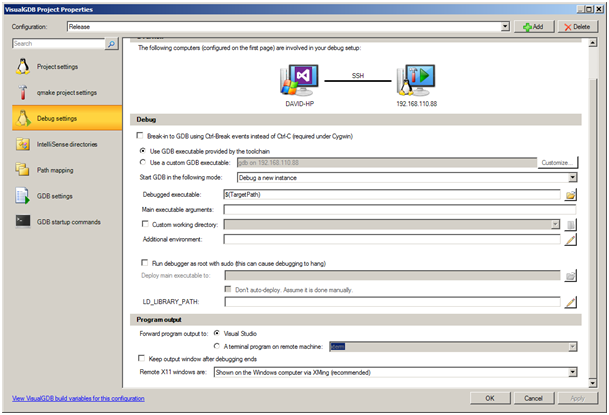Click the DAVID-HP Windows computer icon

(299, 80)
